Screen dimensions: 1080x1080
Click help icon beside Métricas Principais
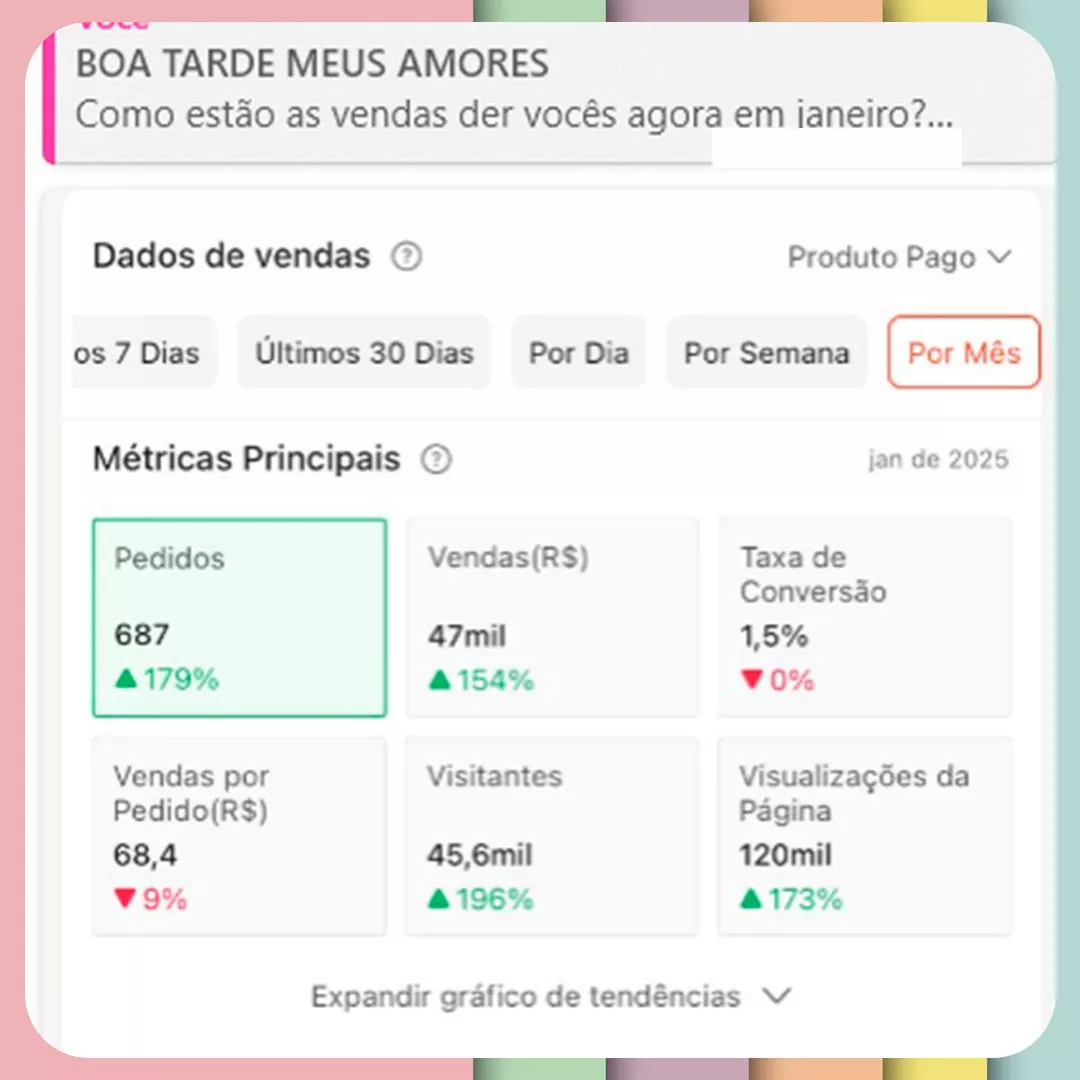(x=436, y=459)
